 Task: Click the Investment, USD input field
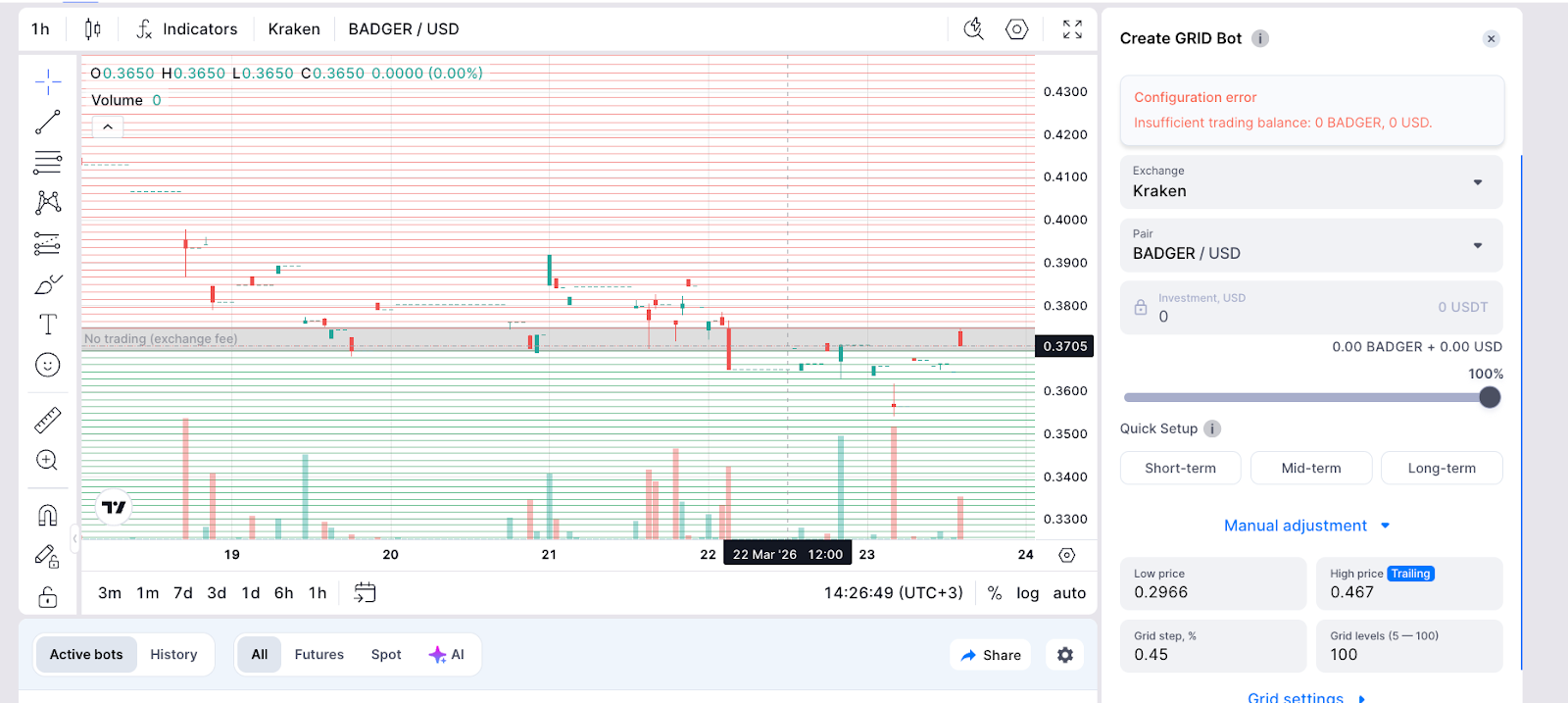point(1311,308)
